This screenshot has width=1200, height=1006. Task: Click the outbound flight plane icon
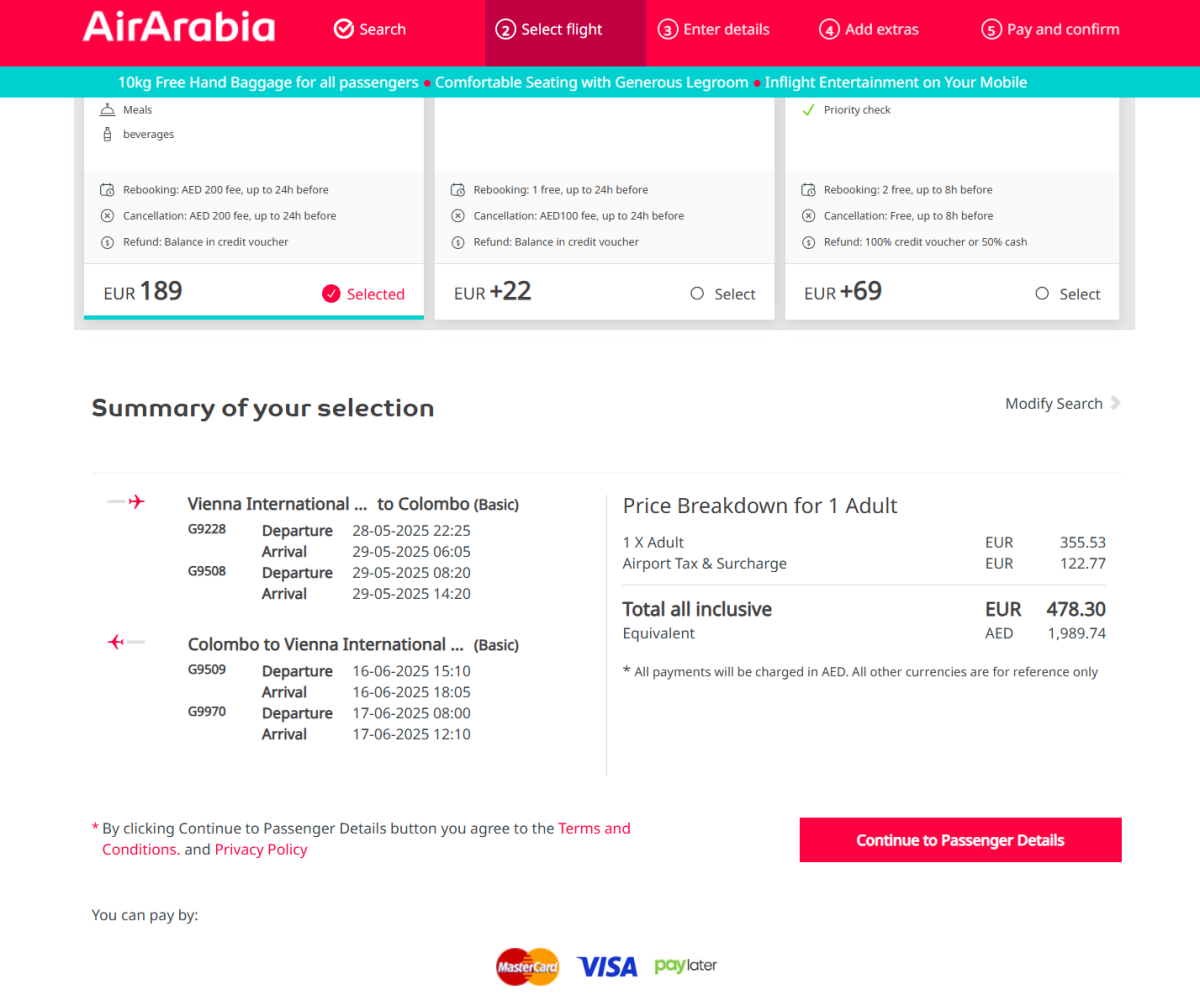pos(127,502)
